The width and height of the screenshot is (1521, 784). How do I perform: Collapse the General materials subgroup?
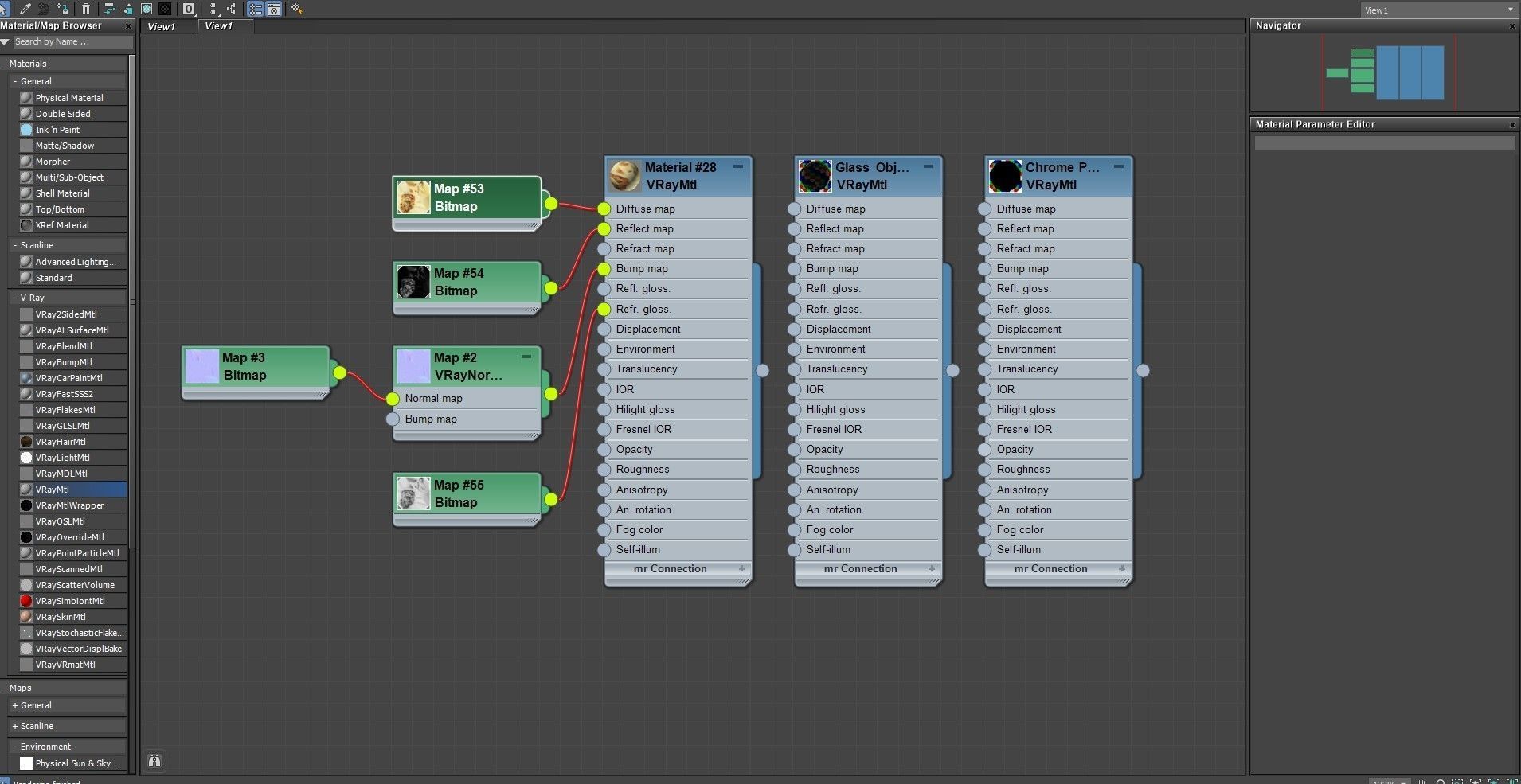pos(15,81)
